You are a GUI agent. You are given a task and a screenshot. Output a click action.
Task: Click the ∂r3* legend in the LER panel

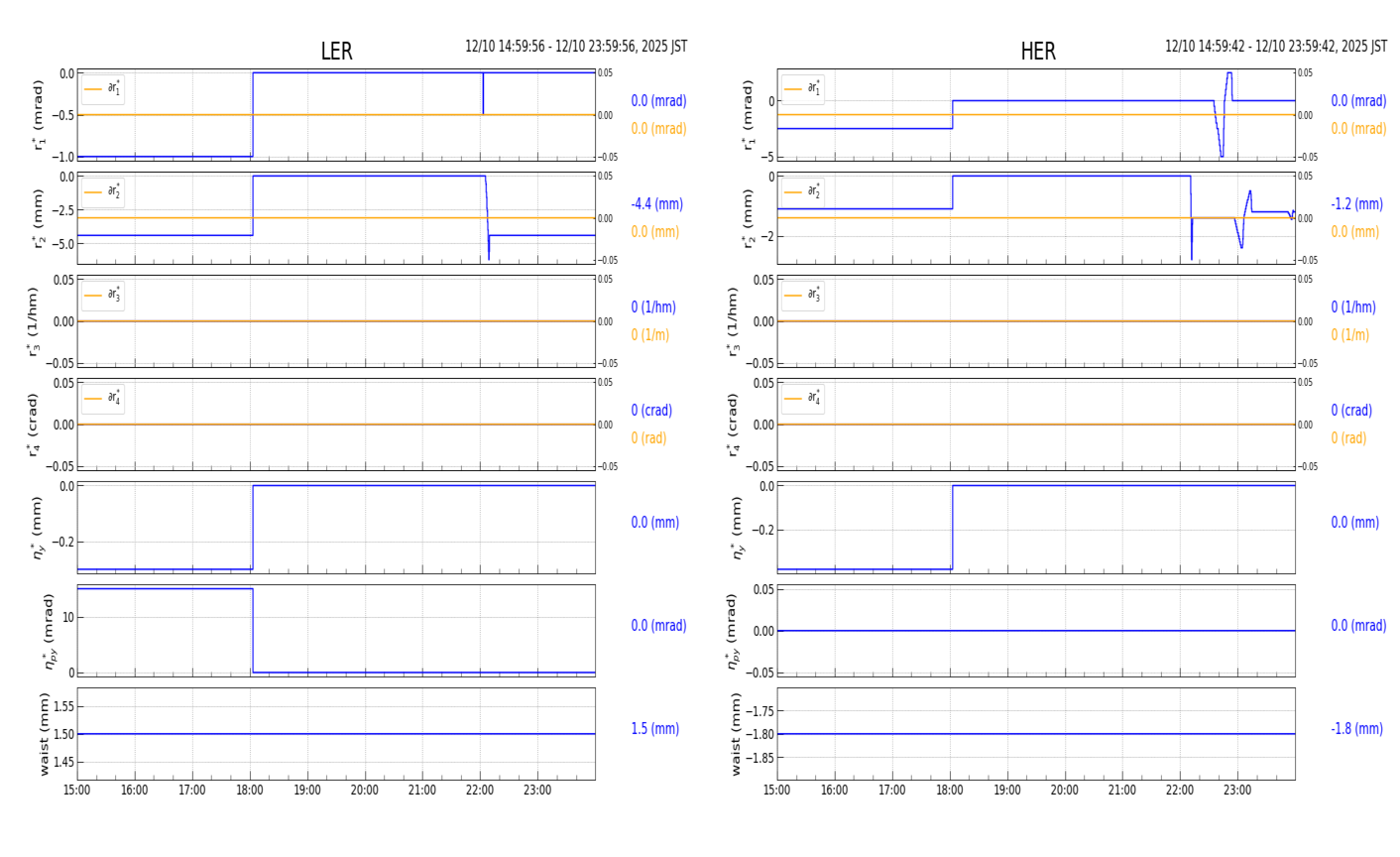pyautogui.click(x=103, y=296)
